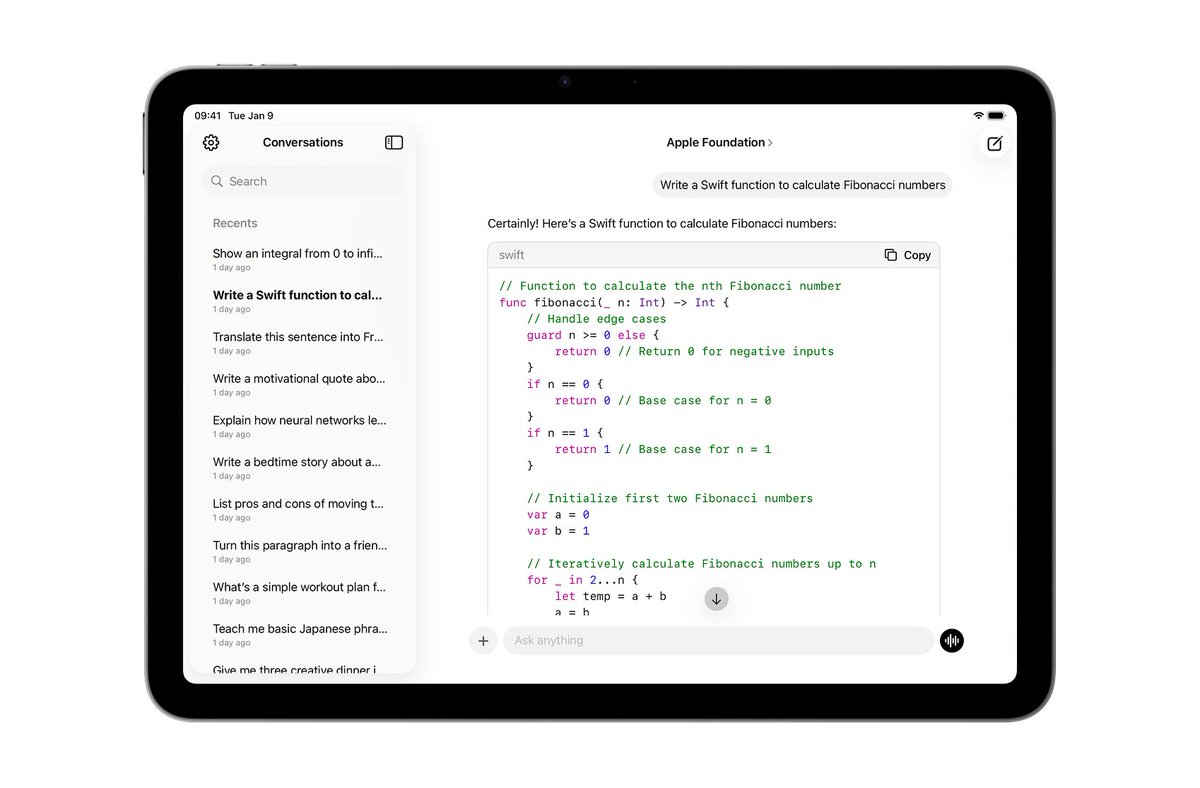The image size is (1200, 788).
Task: Toggle the sidebar panel icon
Action: click(394, 143)
